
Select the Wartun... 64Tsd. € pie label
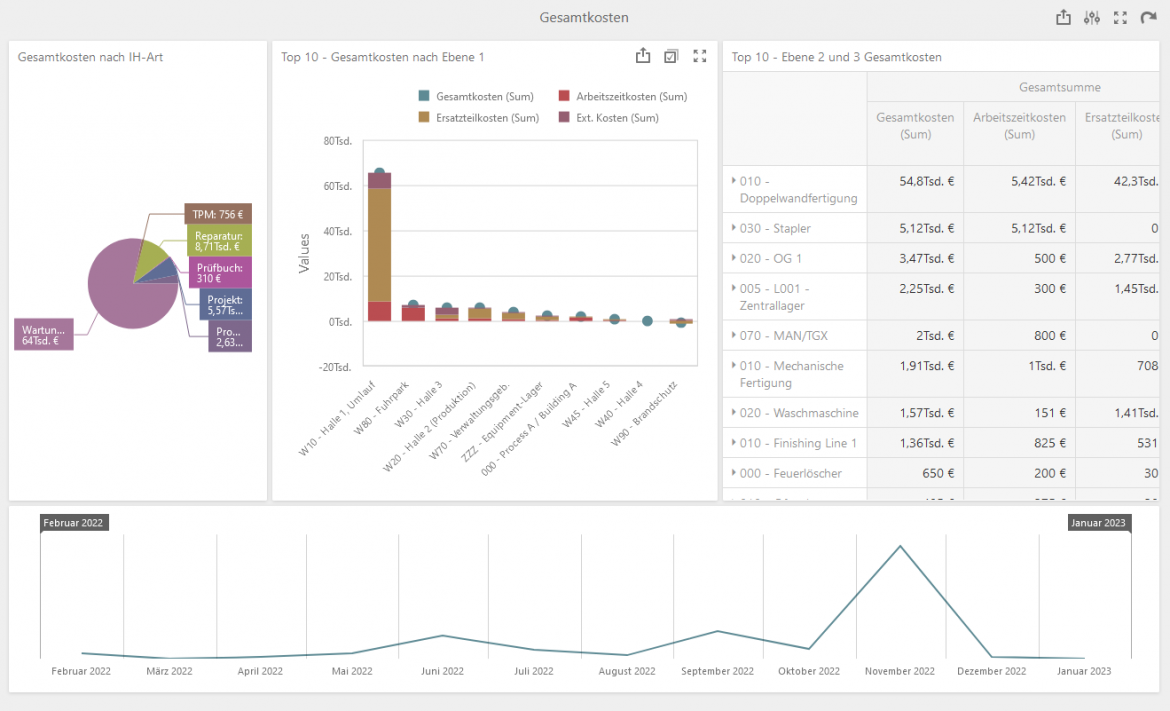(x=44, y=334)
